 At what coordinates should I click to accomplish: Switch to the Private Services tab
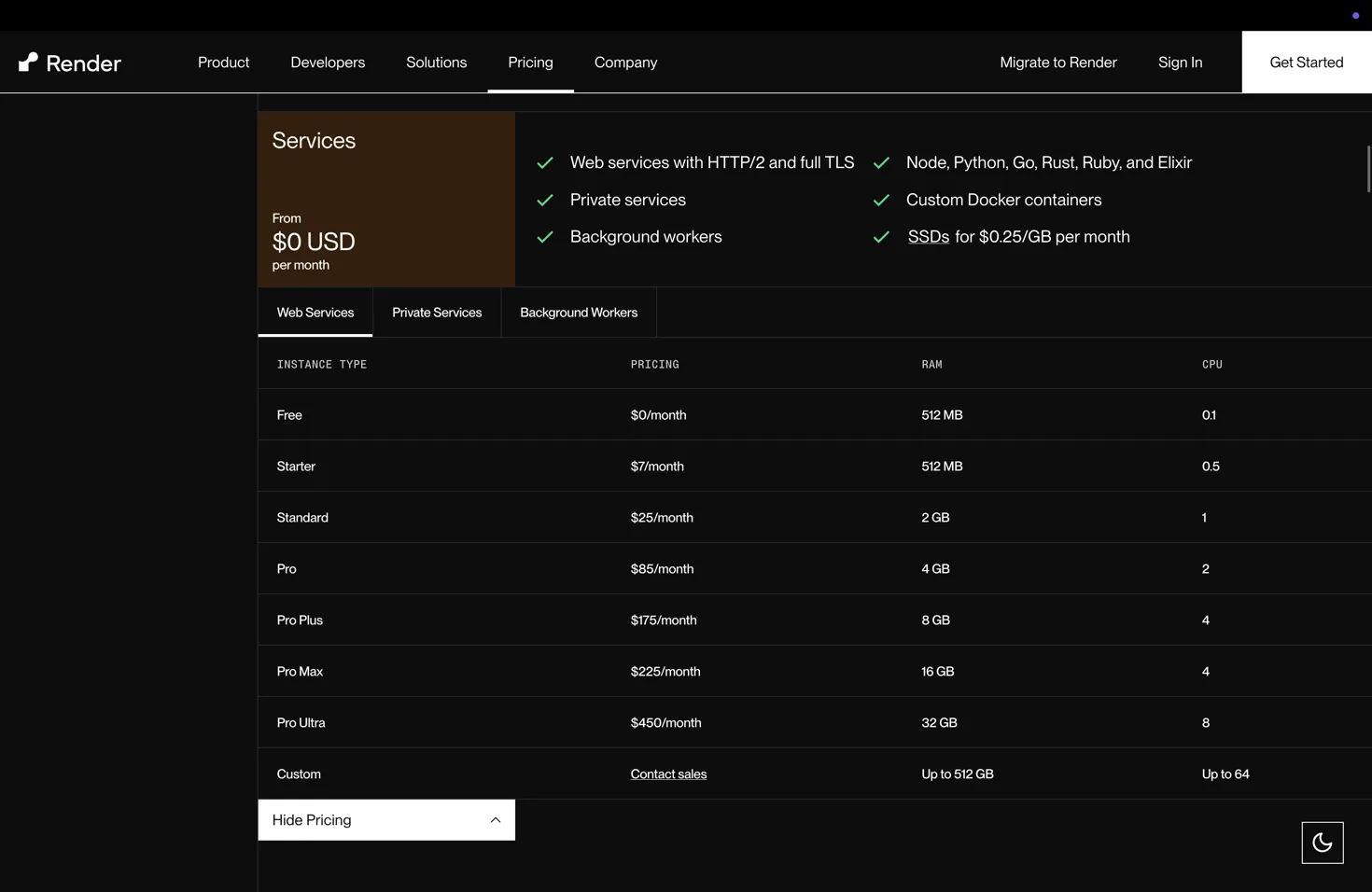[x=437, y=313]
